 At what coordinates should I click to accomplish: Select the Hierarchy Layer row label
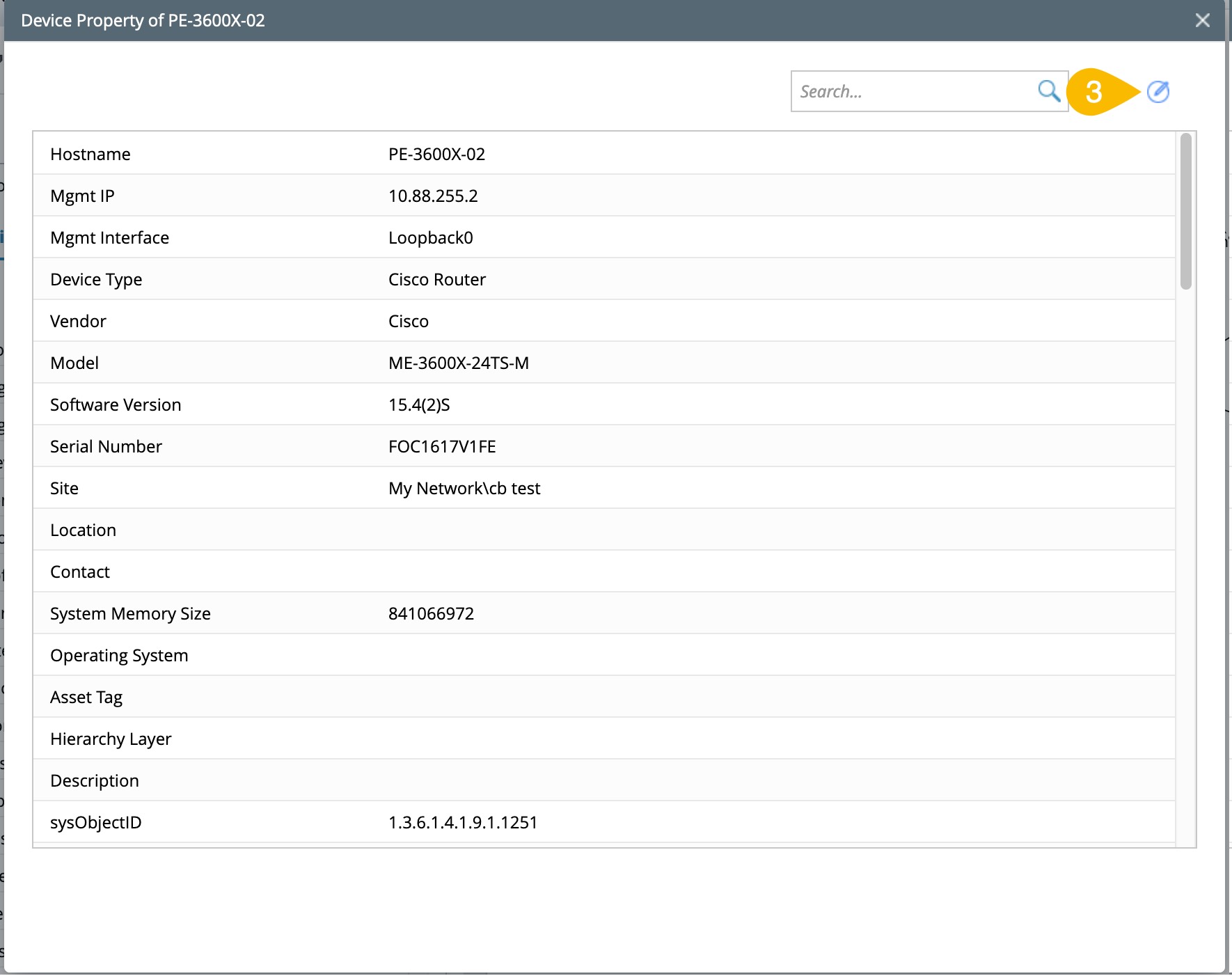pyautogui.click(x=111, y=739)
